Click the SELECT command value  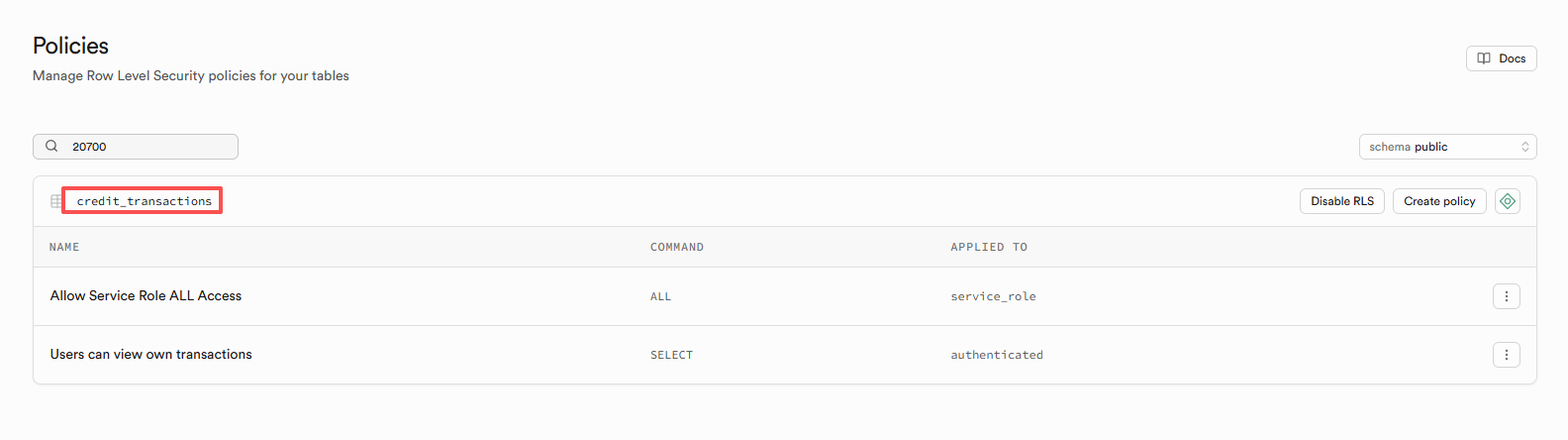(671, 355)
